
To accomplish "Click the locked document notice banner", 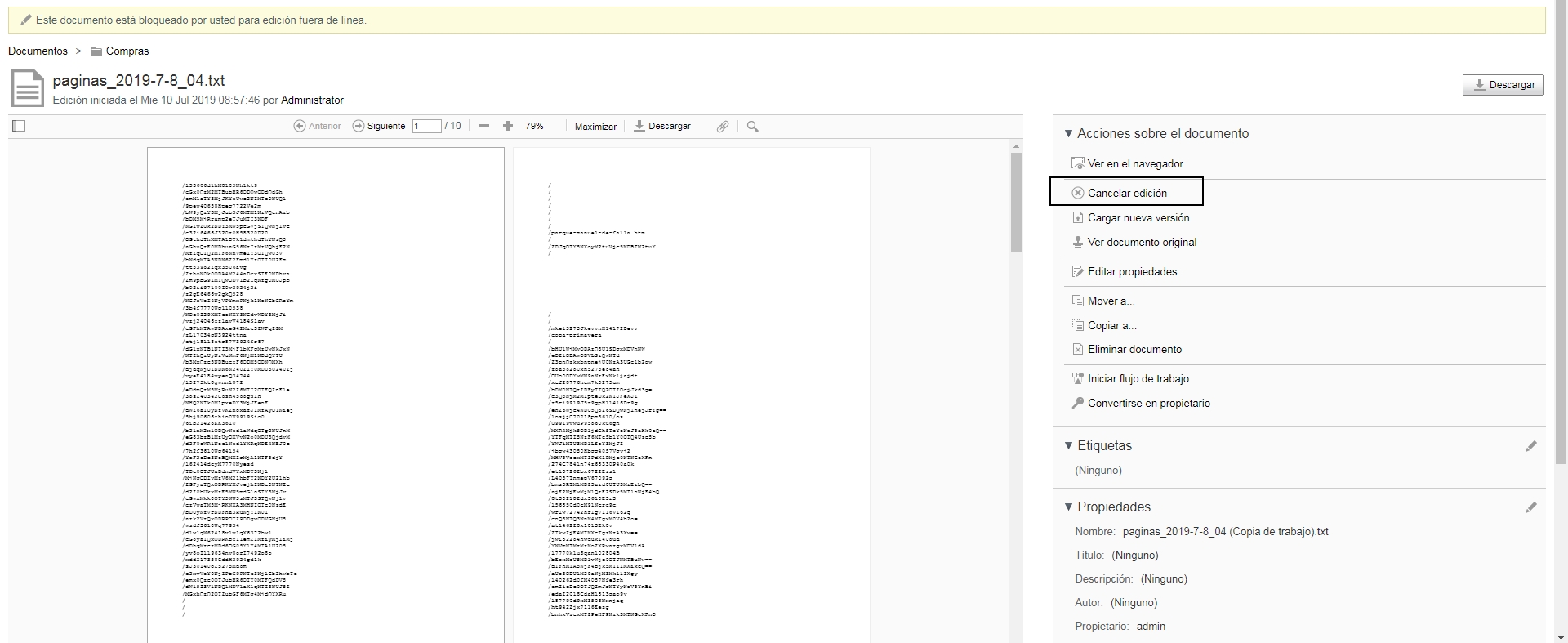I will [777, 20].
